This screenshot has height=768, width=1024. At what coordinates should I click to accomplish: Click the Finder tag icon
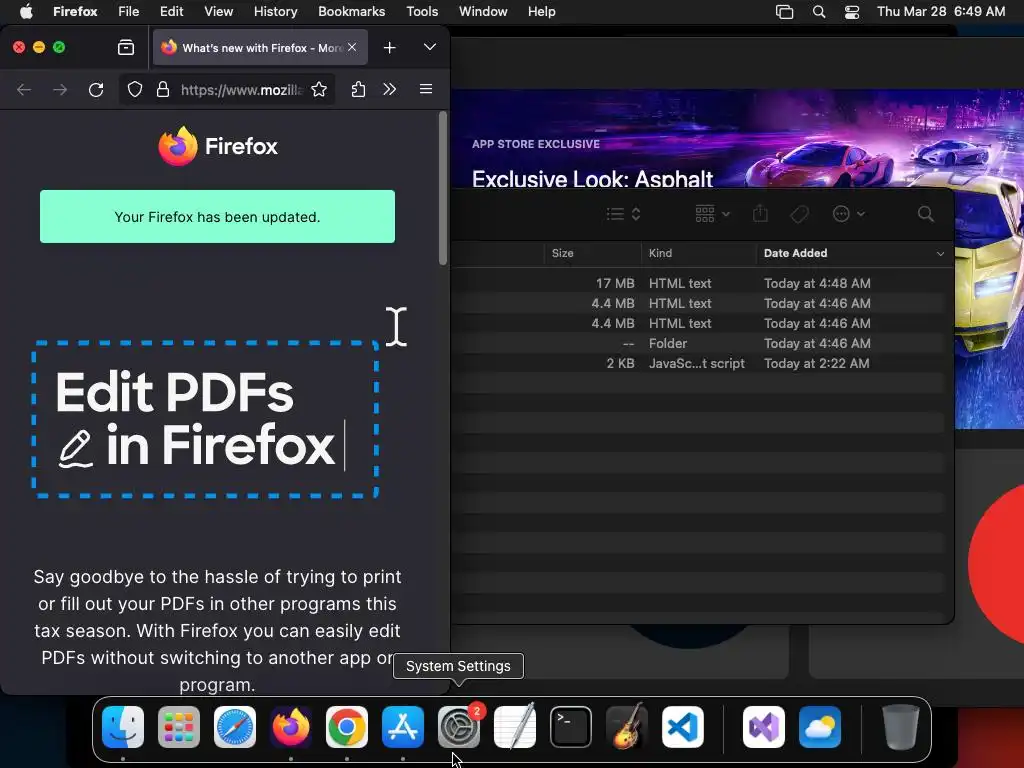click(x=799, y=214)
